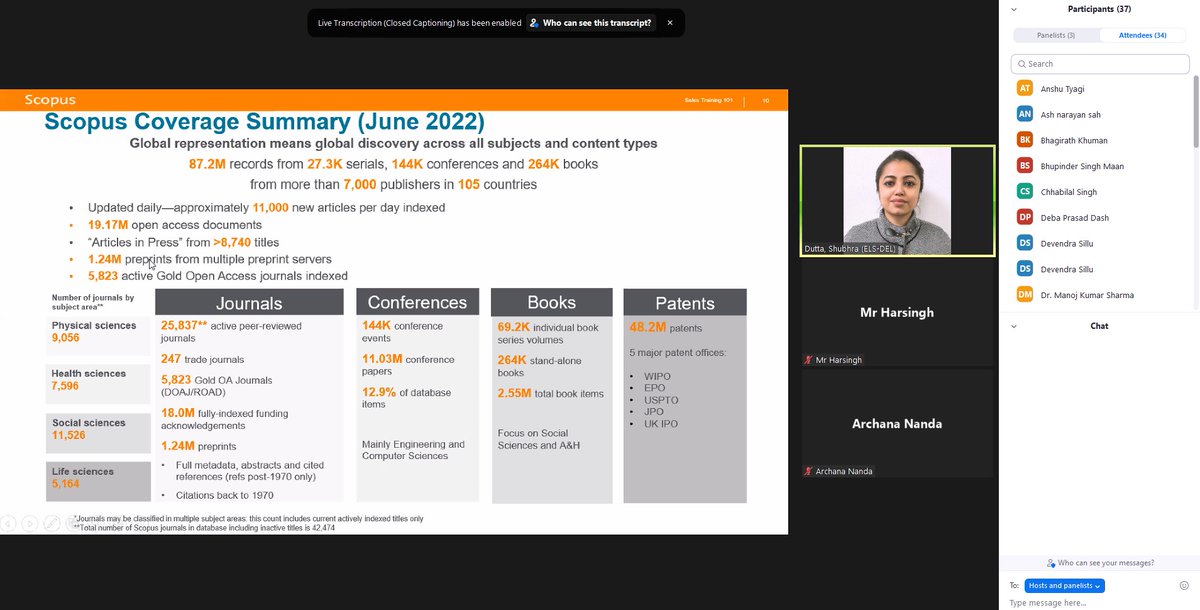The width and height of the screenshot is (1200, 610).
Task: Click Mr Harsingh's muted microphone icon
Action: tap(808, 360)
